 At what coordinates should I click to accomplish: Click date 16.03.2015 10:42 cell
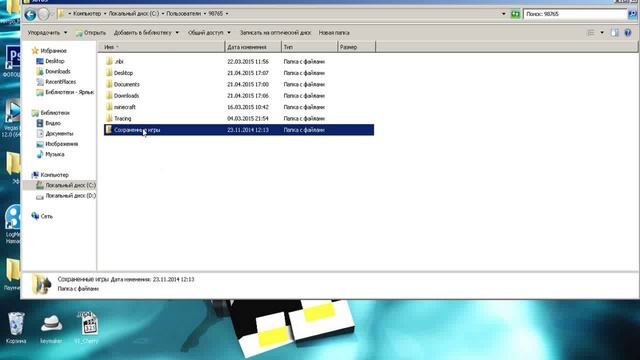coord(248,107)
